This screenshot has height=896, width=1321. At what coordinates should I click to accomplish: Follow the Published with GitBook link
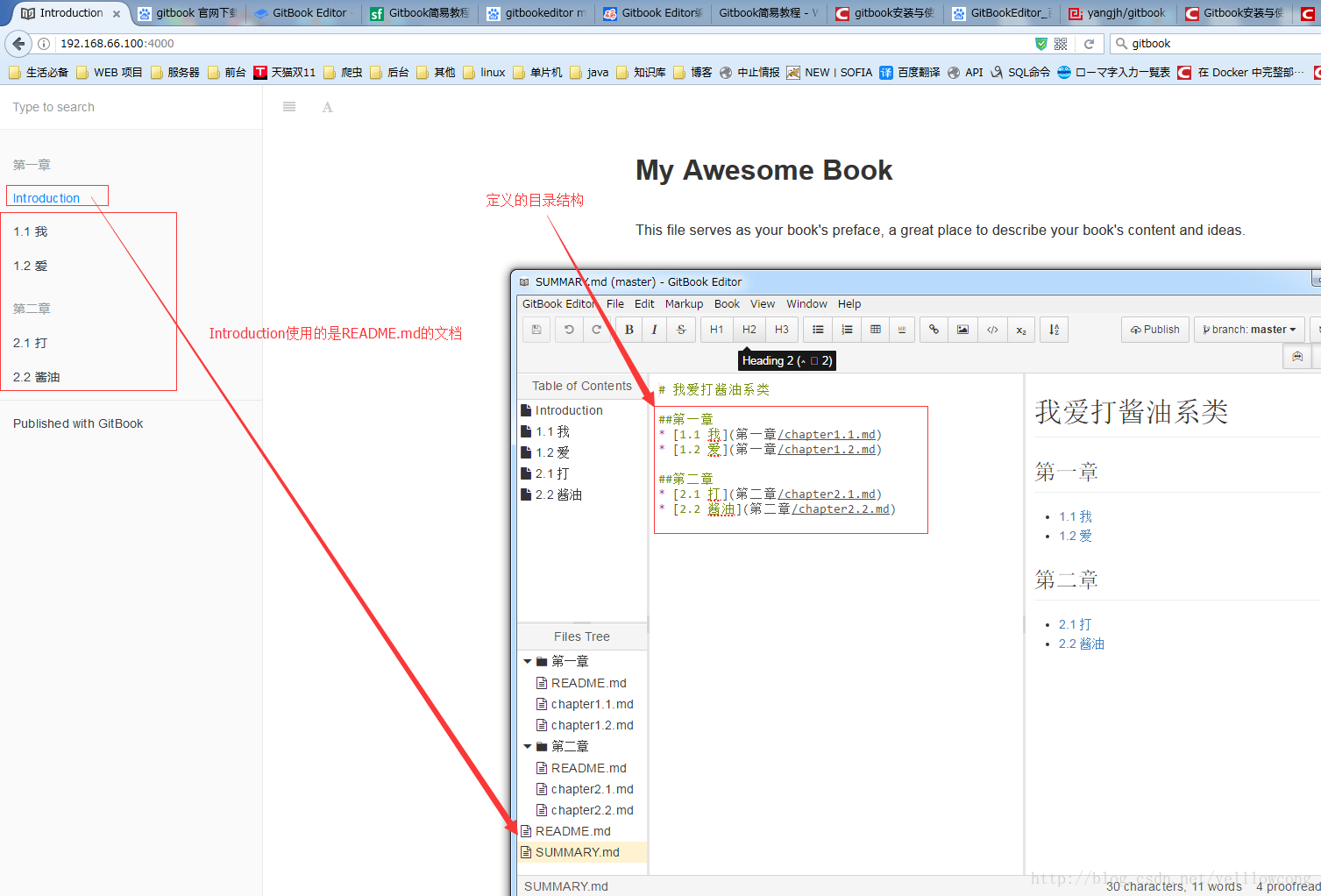pyautogui.click(x=78, y=423)
